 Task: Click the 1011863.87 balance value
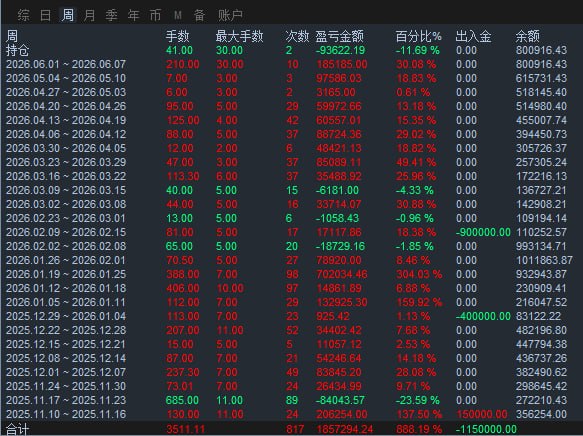544,260
